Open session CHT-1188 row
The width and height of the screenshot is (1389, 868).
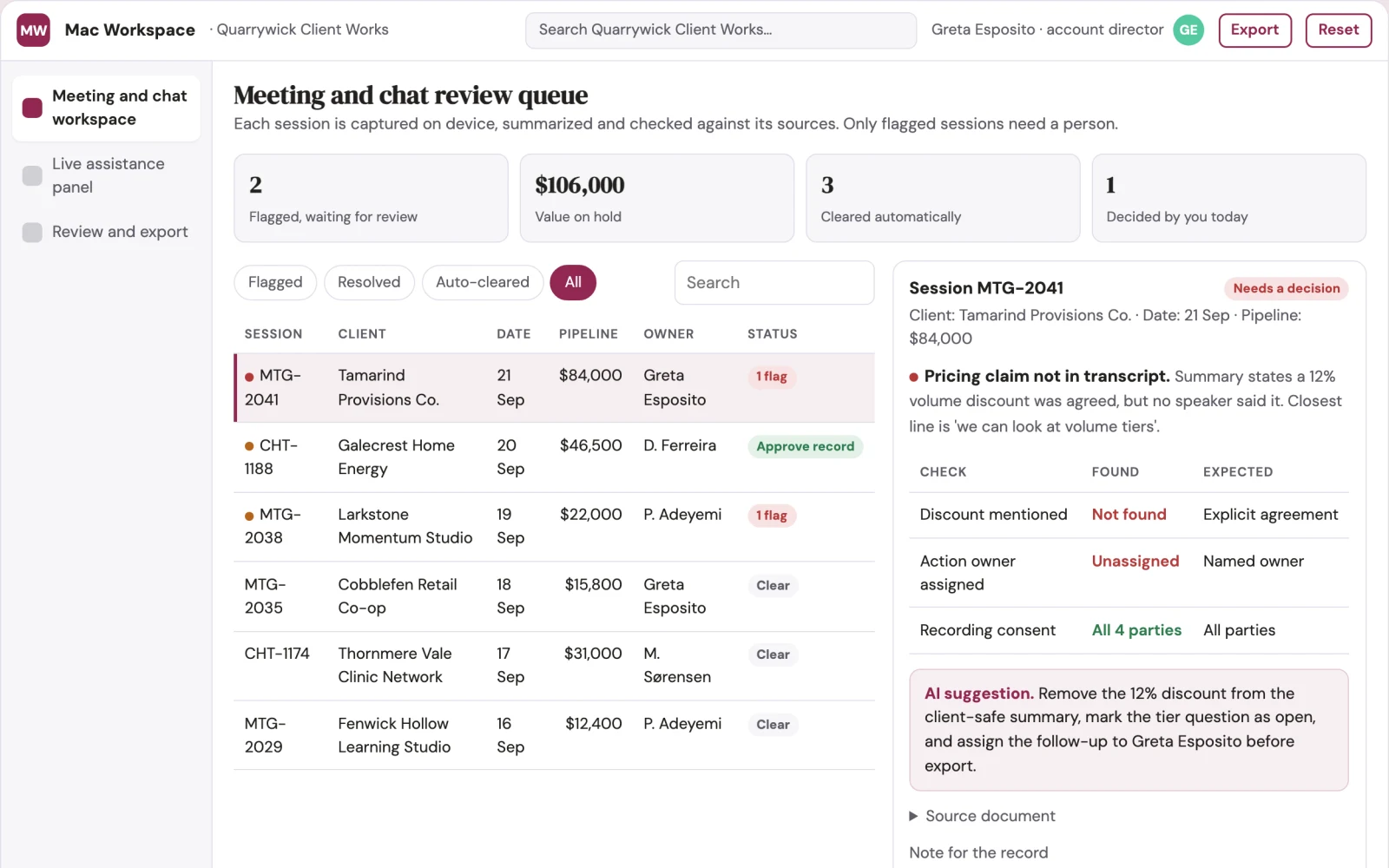[554, 457]
